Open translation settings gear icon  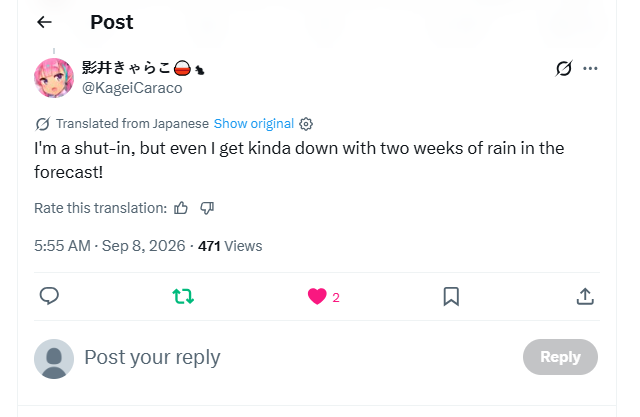pyautogui.click(x=306, y=124)
